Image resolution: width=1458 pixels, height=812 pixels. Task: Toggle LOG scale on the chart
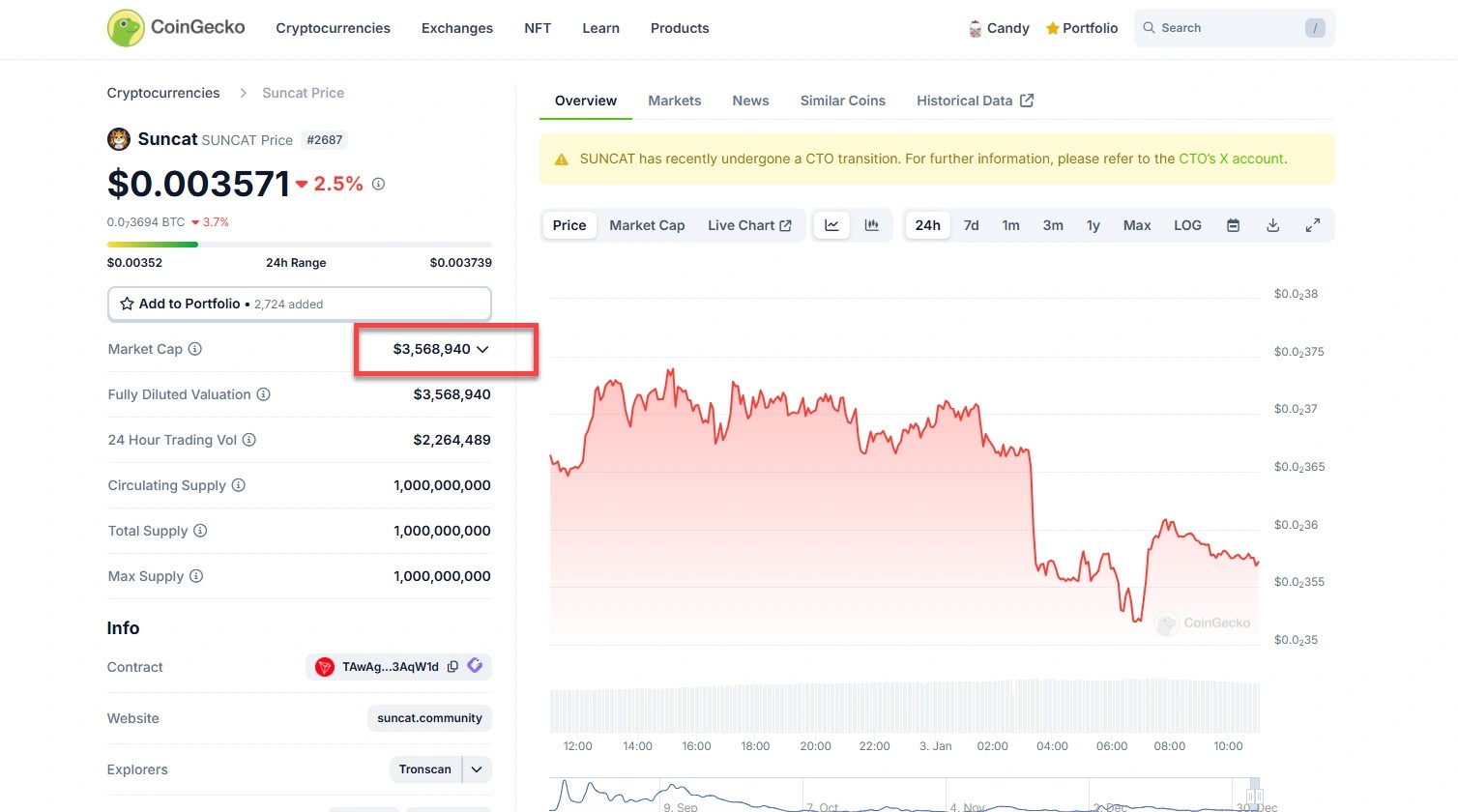click(x=1187, y=225)
